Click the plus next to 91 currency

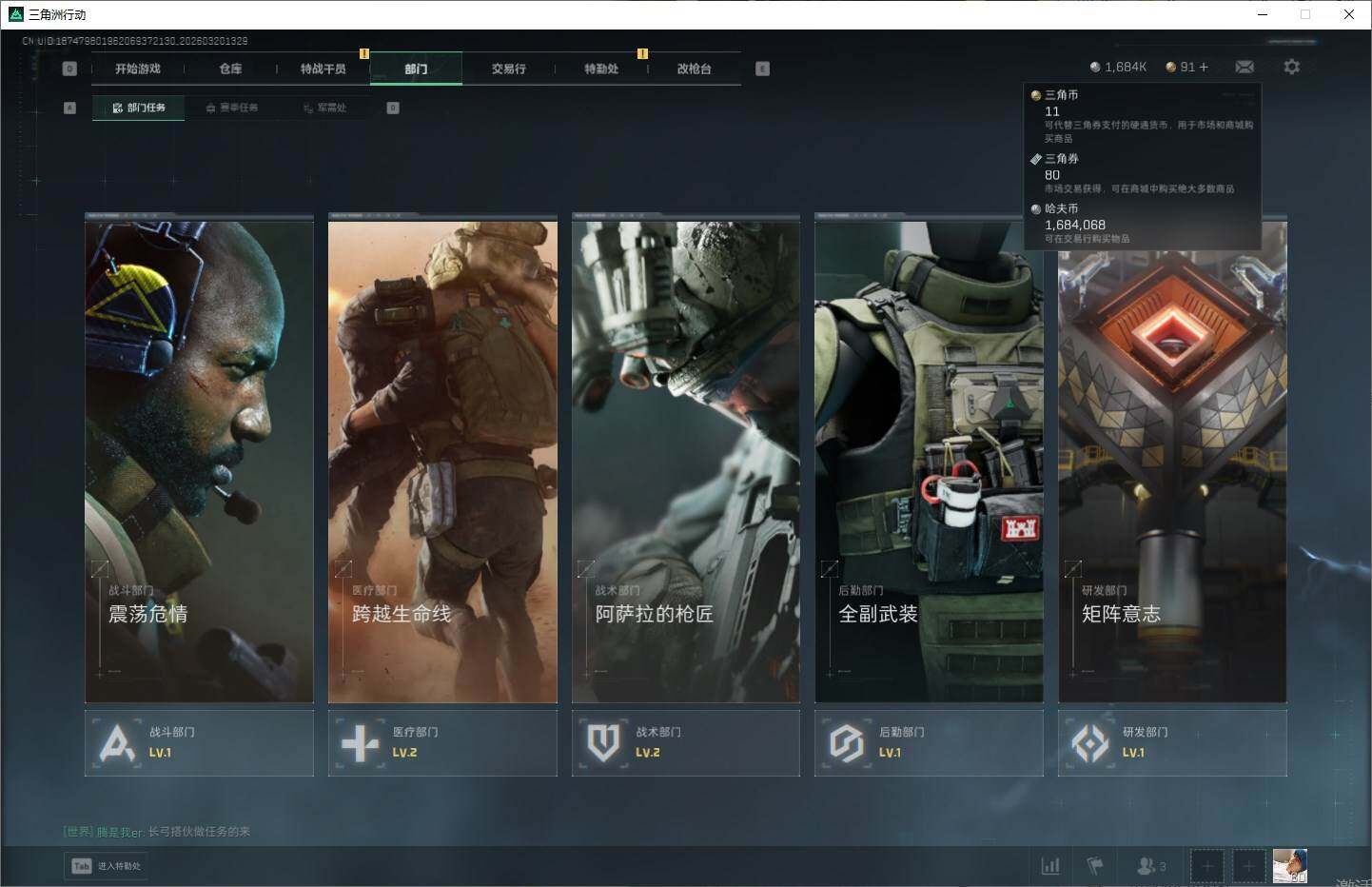(1204, 67)
